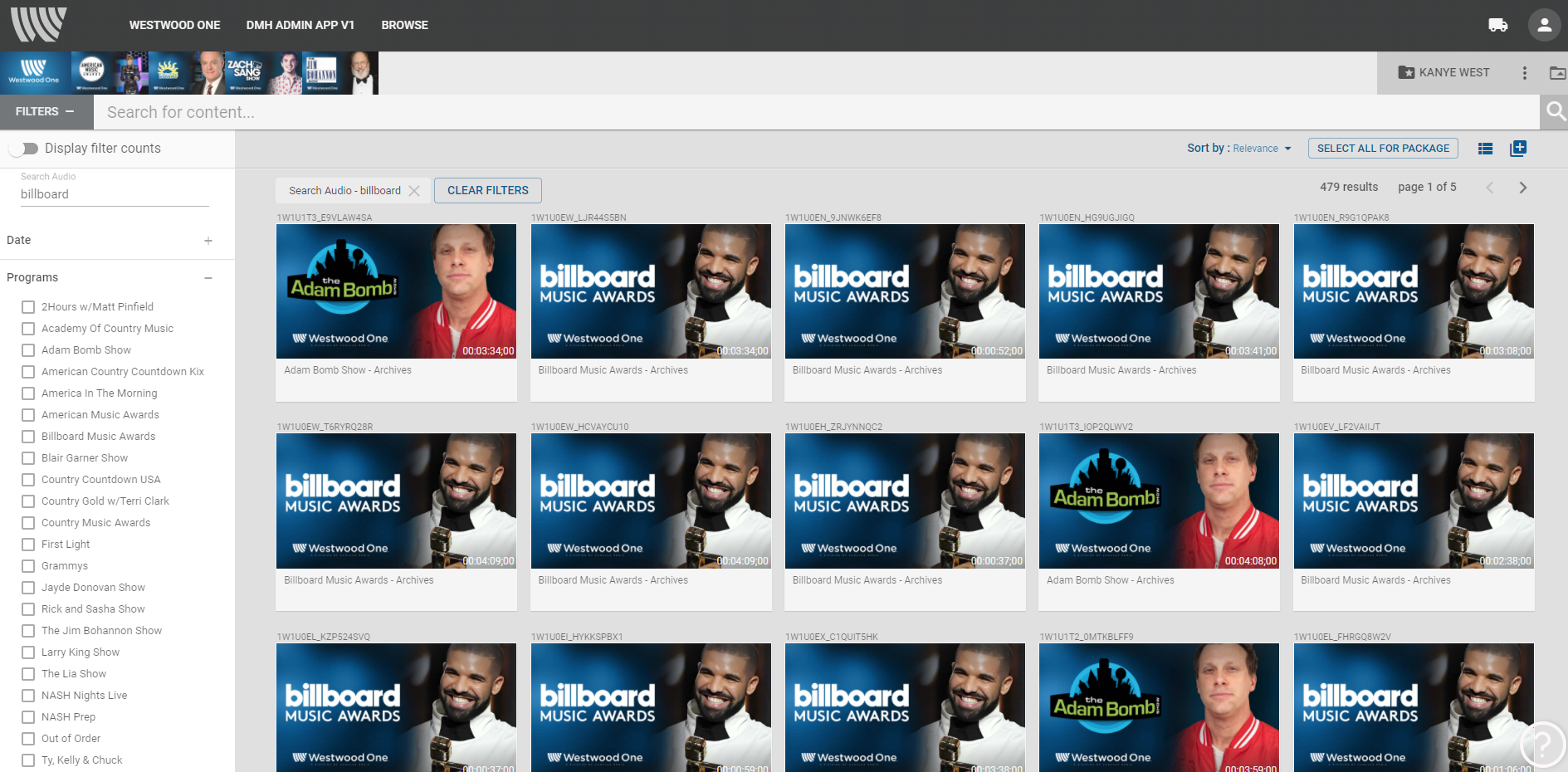Open the BROWSE menu item
This screenshot has height=772, width=1568.
[x=404, y=25]
